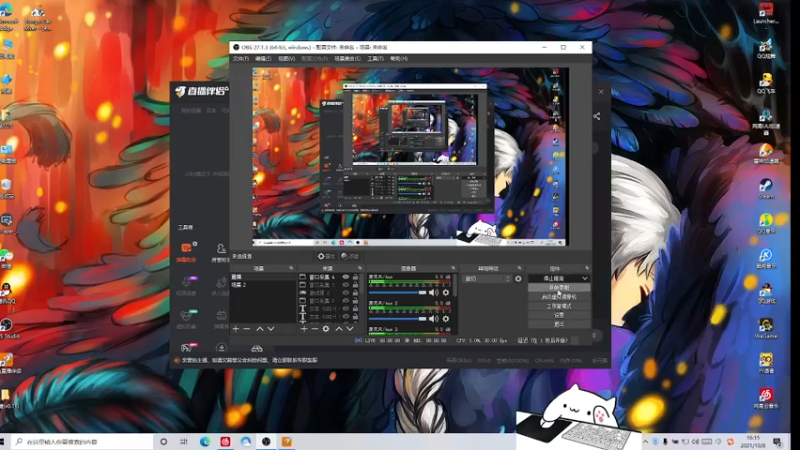The width and height of the screenshot is (800, 450).
Task: Add a new scene with the plus button
Action: coord(236,329)
